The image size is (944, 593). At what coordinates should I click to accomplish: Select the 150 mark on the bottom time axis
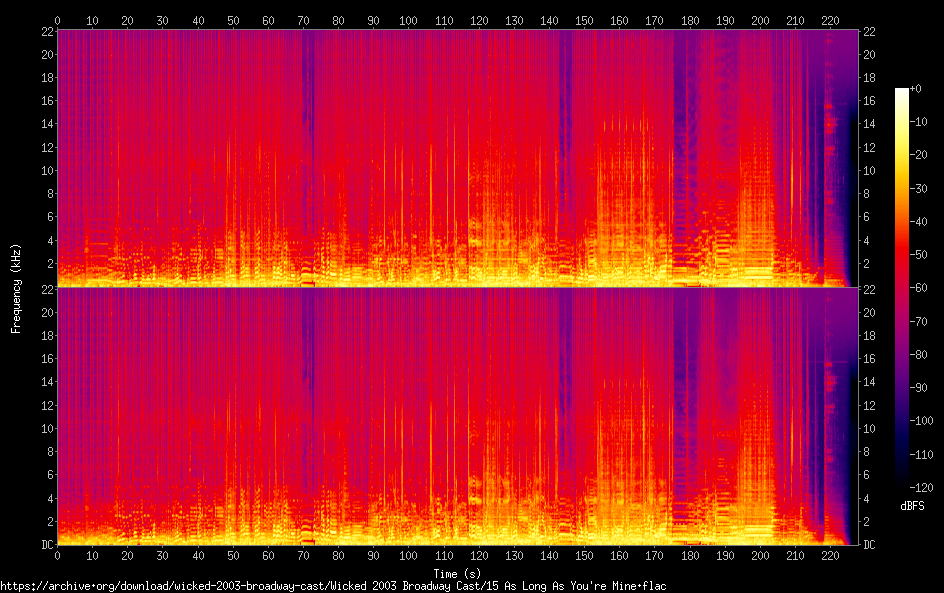(x=582, y=555)
